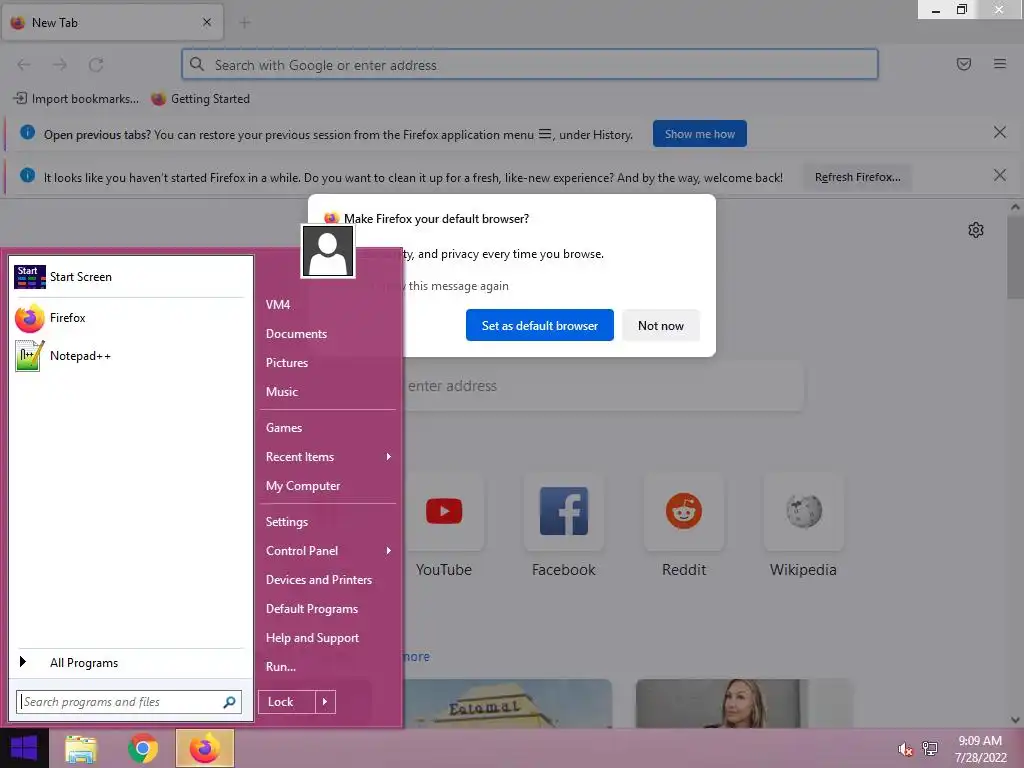Go forward one page in Firefox
The height and width of the screenshot is (768, 1024).
point(60,65)
